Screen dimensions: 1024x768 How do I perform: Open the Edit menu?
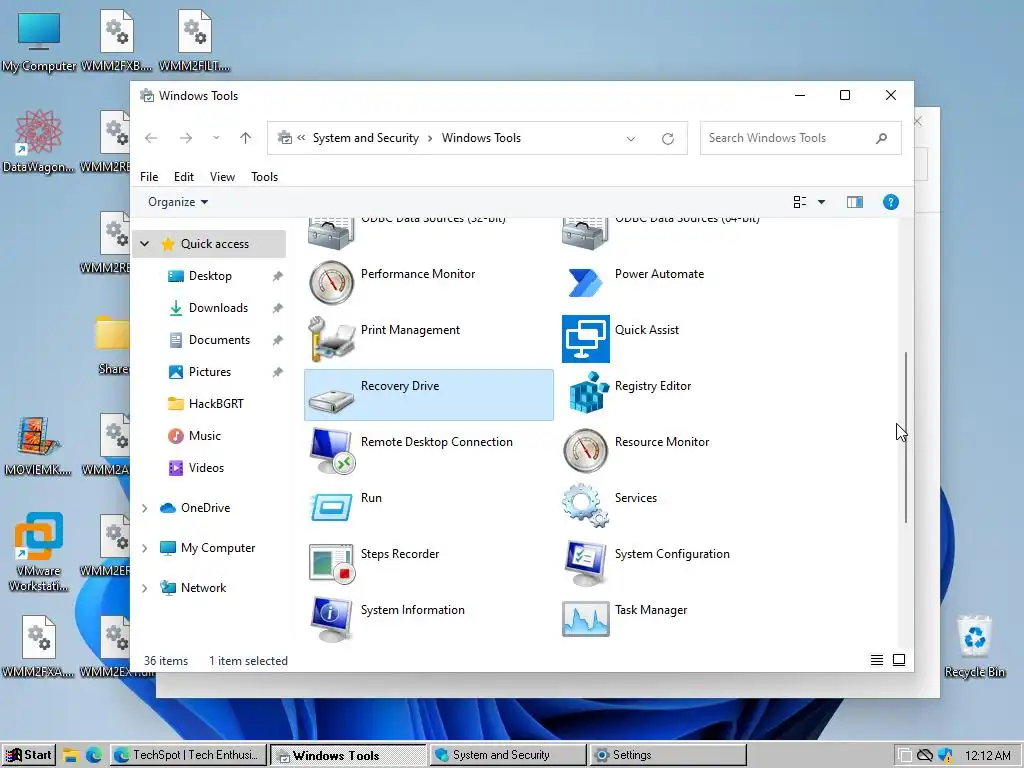[184, 177]
